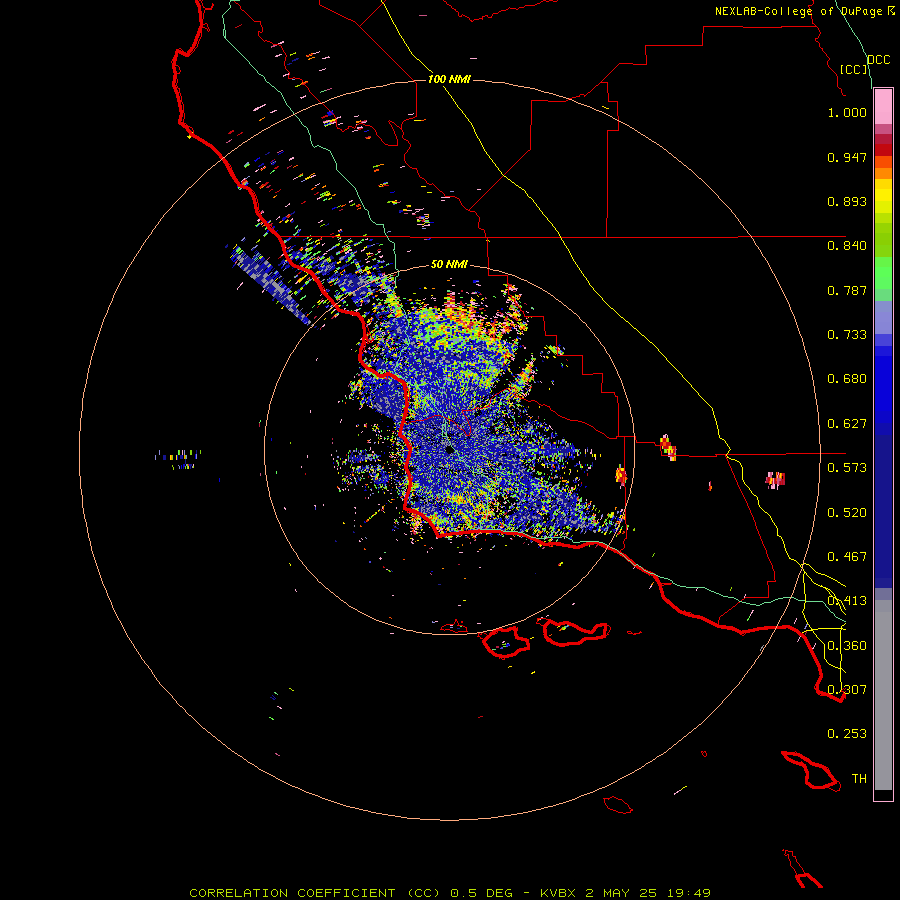Click the DCC label above the color scale
This screenshot has height=900, width=900.
(x=878, y=59)
